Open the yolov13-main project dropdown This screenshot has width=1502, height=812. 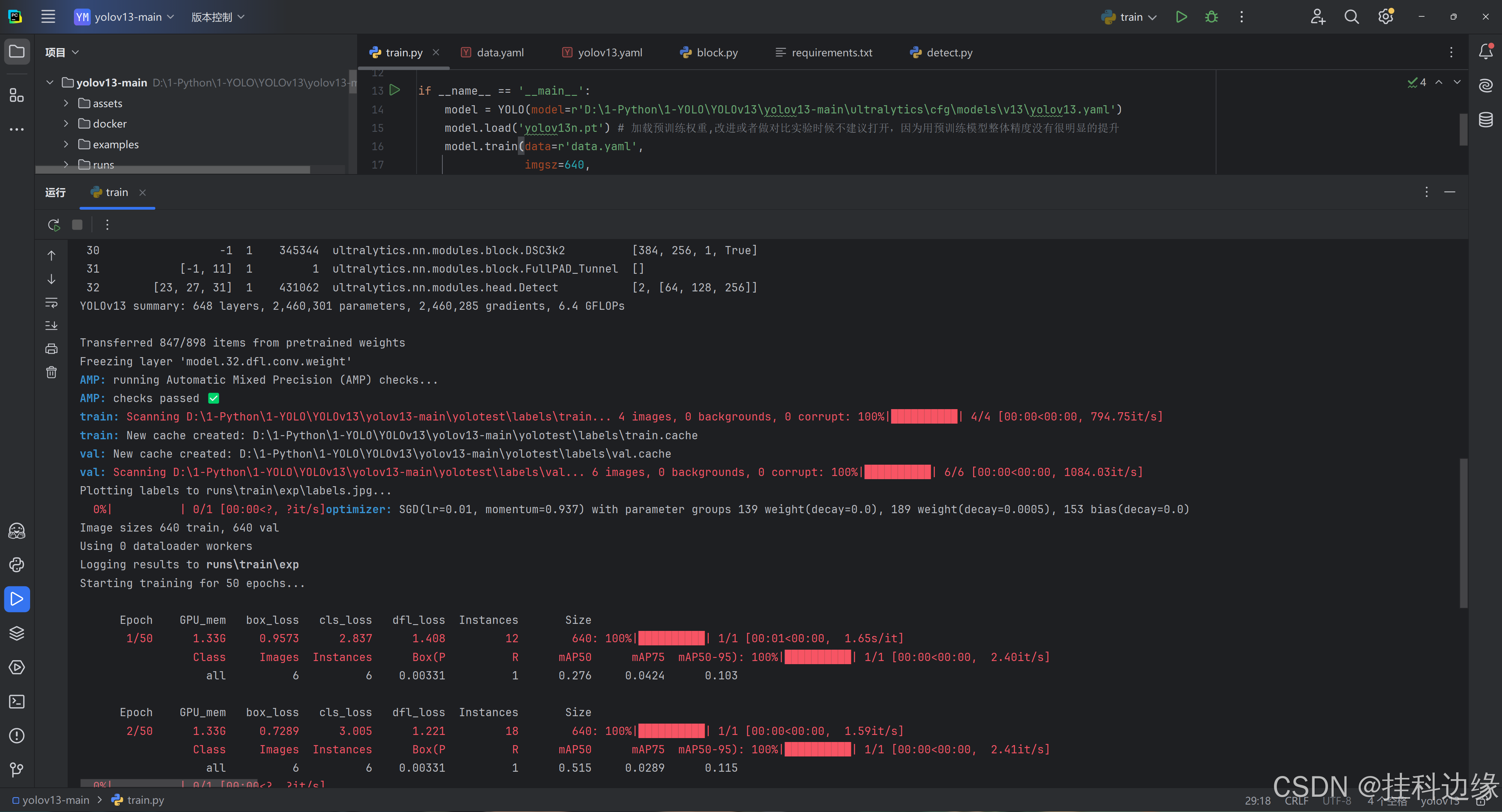[x=124, y=17]
